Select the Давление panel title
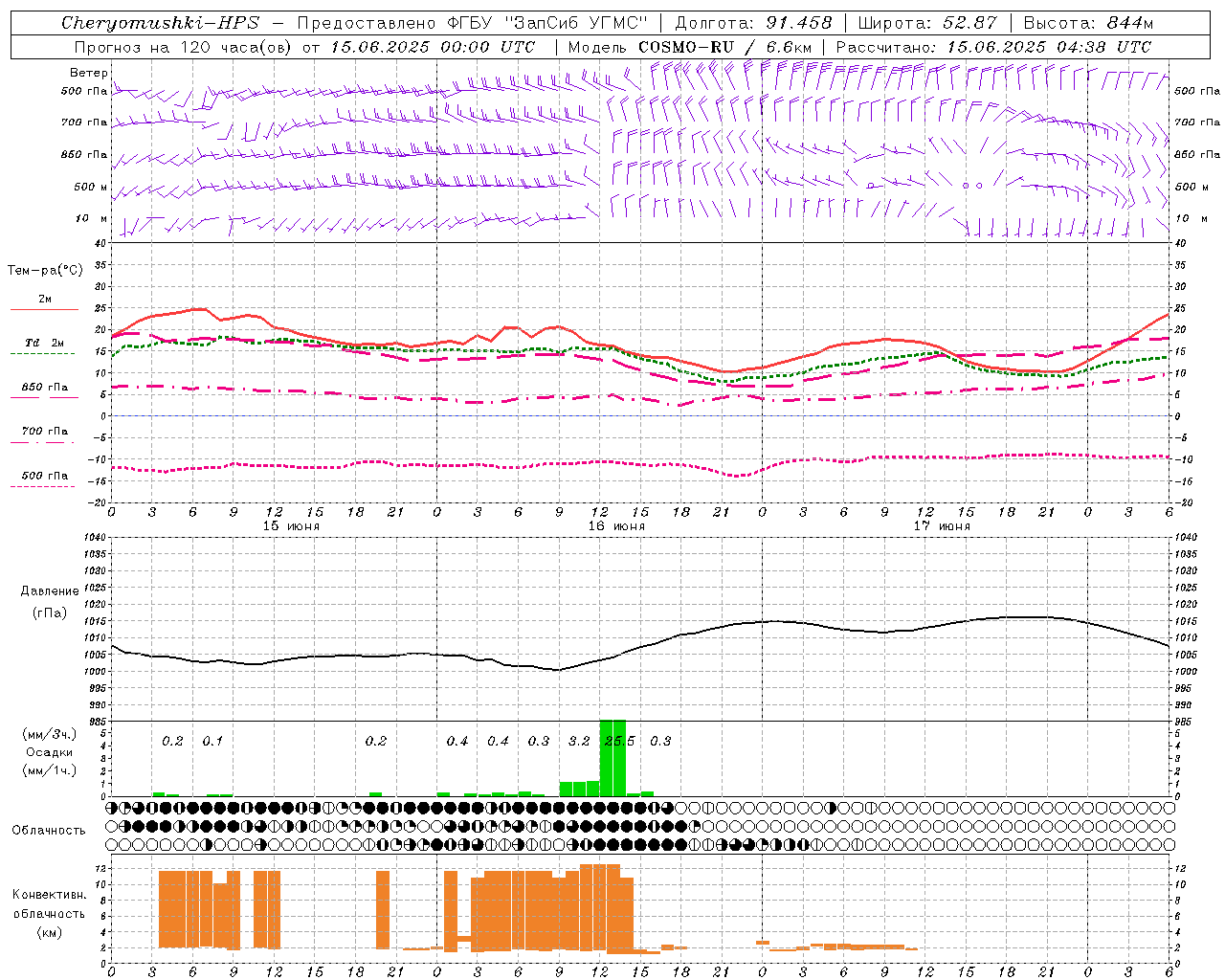1225x980 pixels. coord(50,591)
